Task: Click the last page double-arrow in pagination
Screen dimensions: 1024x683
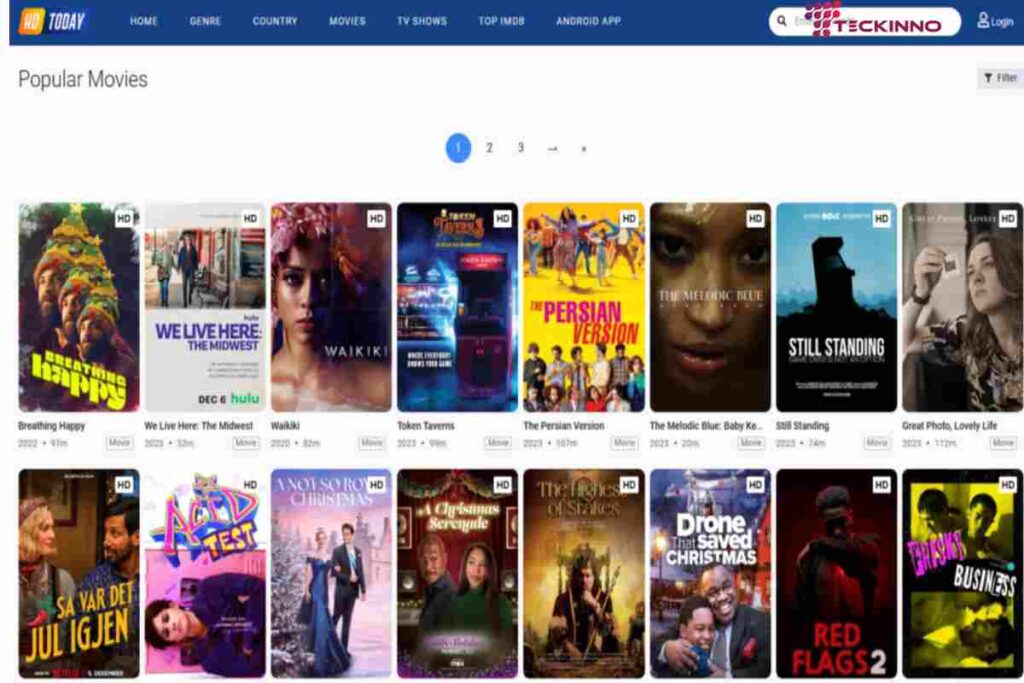Action: pyautogui.click(x=583, y=148)
